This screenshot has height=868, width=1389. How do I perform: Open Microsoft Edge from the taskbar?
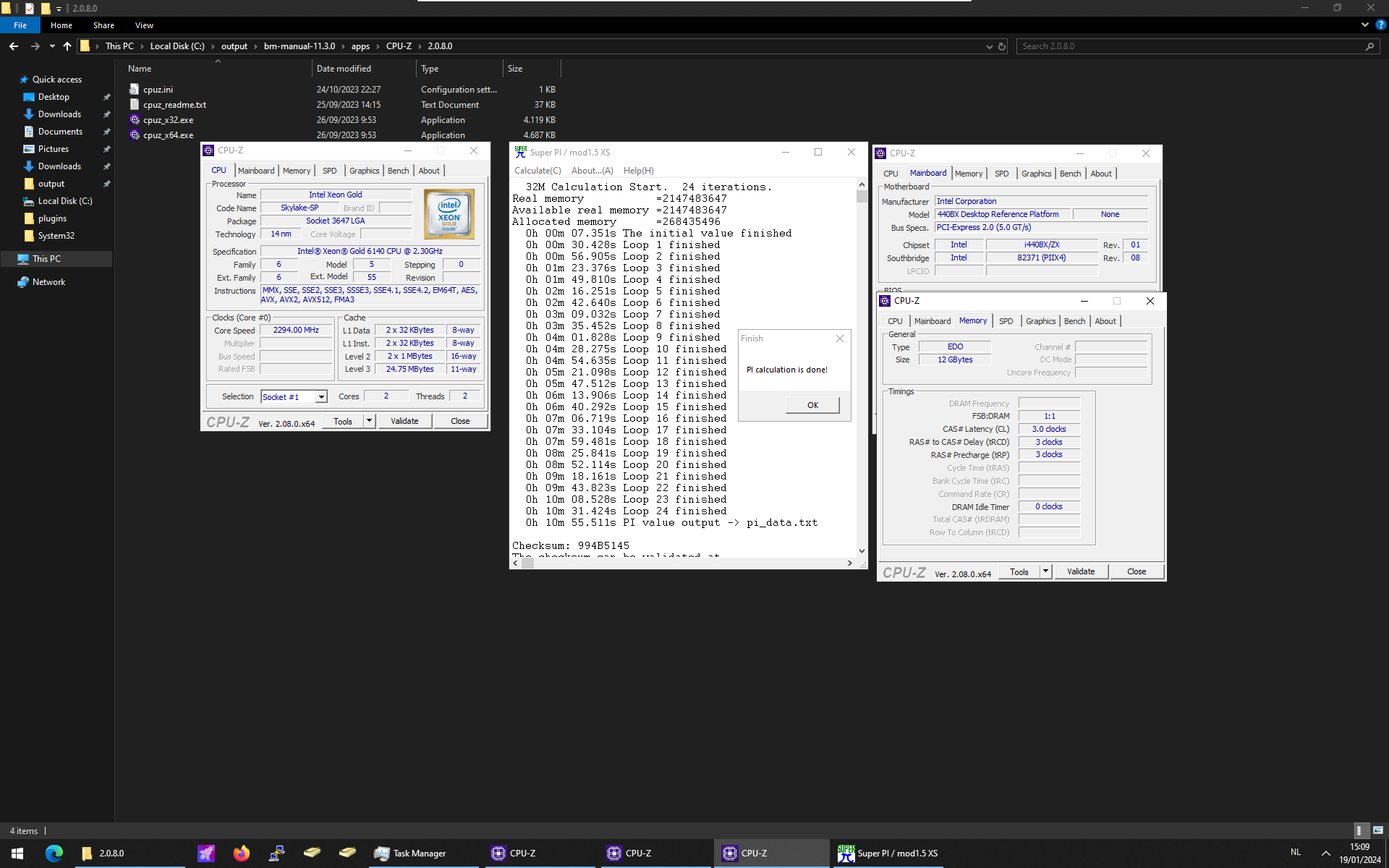(54, 854)
